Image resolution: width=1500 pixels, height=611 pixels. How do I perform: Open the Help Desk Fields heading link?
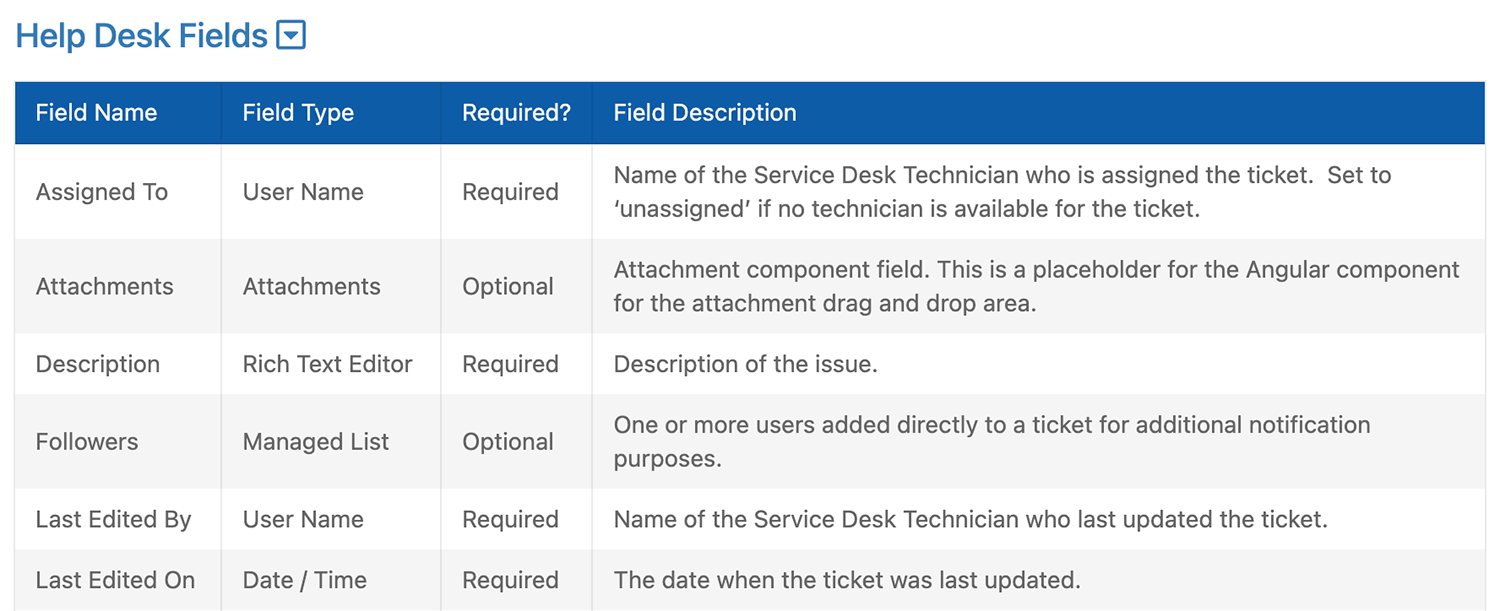point(142,36)
